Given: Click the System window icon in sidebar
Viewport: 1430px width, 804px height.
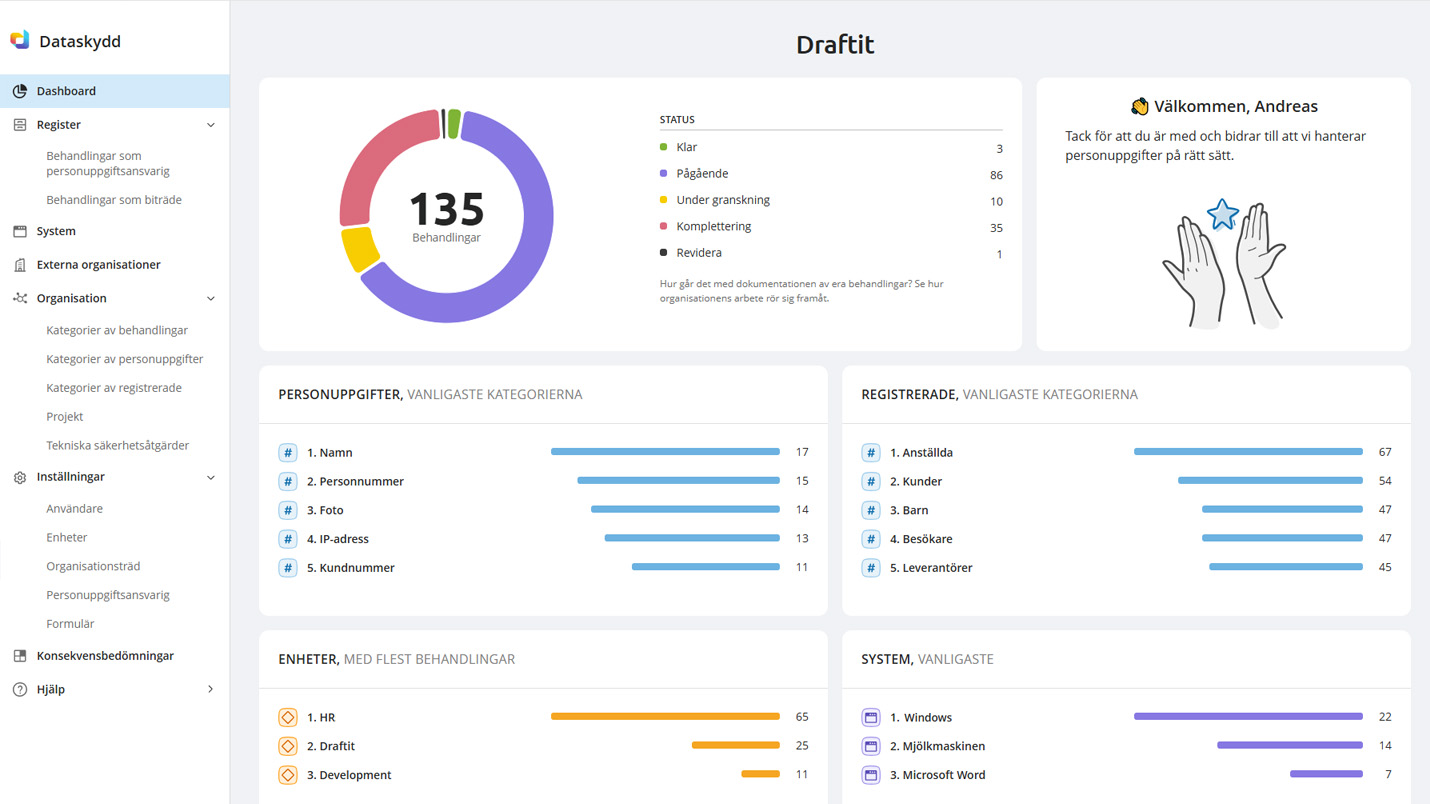Looking at the screenshot, I should pyautogui.click(x=20, y=231).
